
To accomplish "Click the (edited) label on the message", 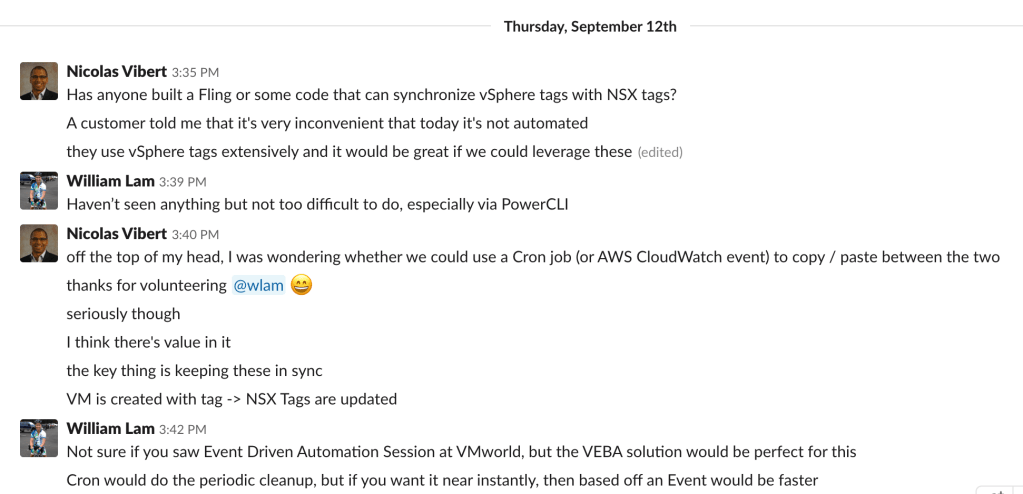I will click(660, 153).
